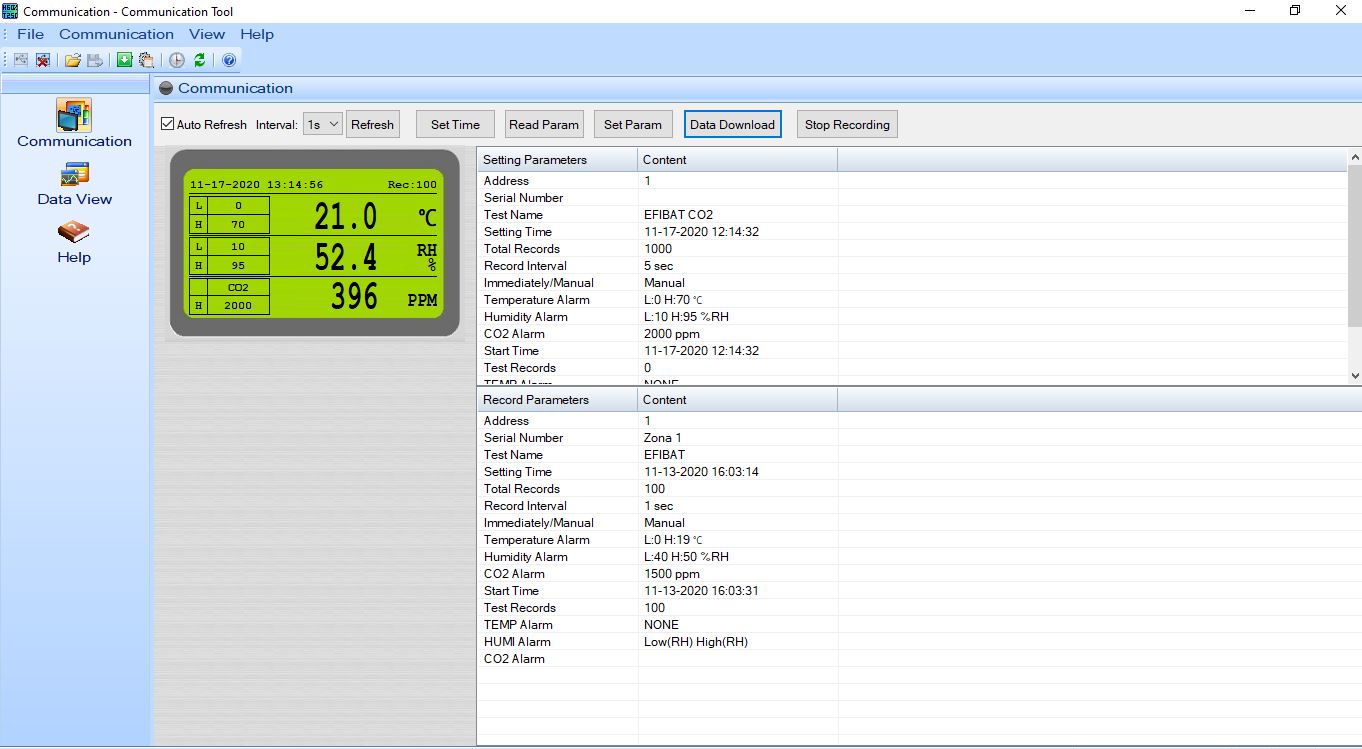Click the '11-17-2020 13:14:56' display timestamp
Viewport: 1362px width, 749px height.
click(x=256, y=185)
